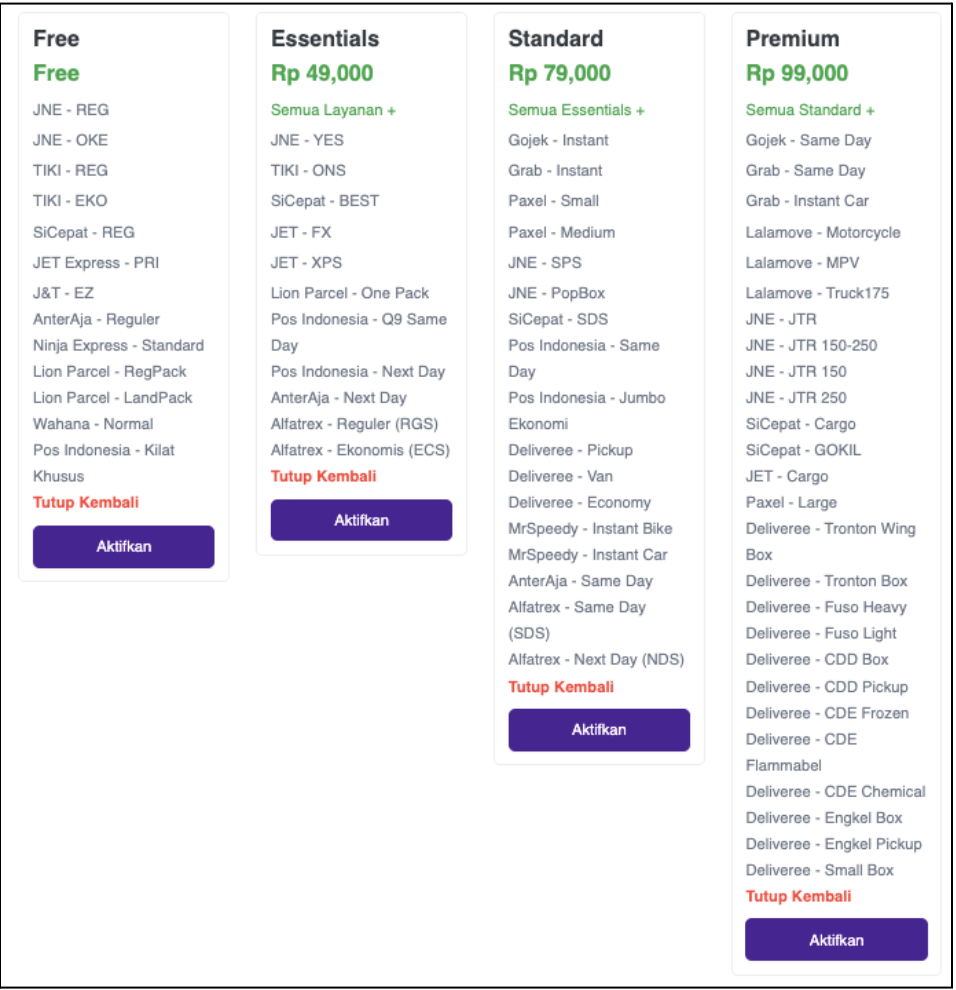Click Aktifkan on the Essentials plan
Screen dimensions: 956x990
[x=360, y=520]
